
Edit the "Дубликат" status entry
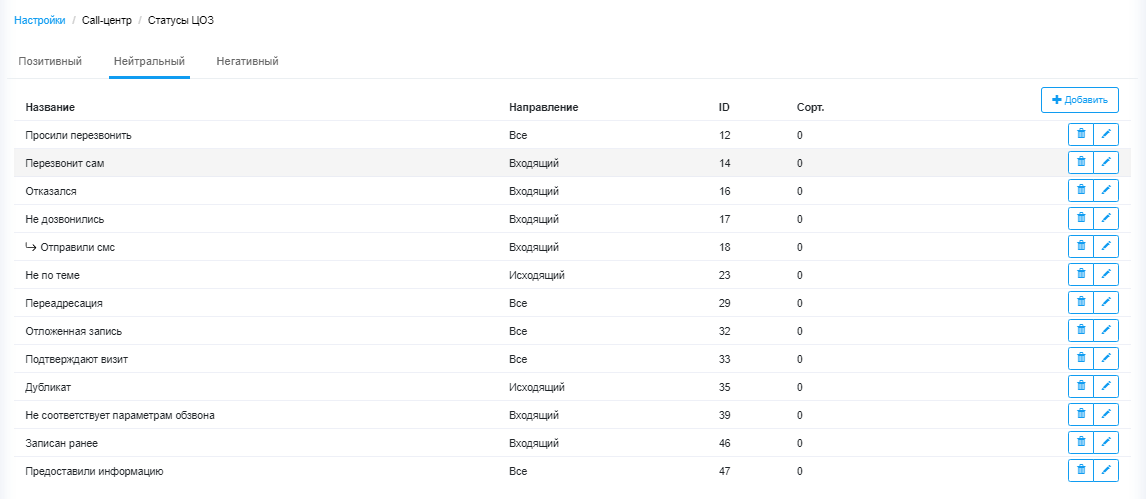pyautogui.click(x=1106, y=386)
